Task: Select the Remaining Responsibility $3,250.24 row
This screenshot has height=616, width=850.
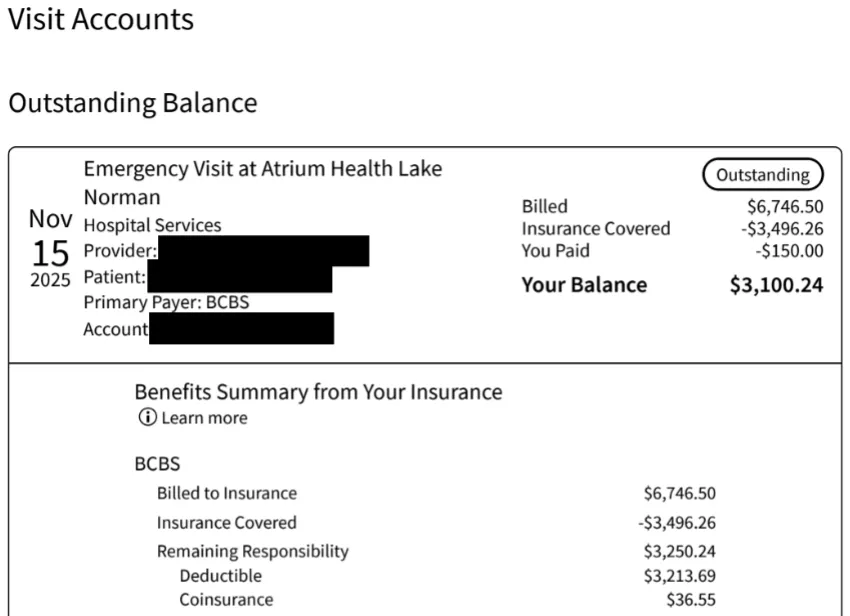Action: pyautogui.click(x=436, y=551)
